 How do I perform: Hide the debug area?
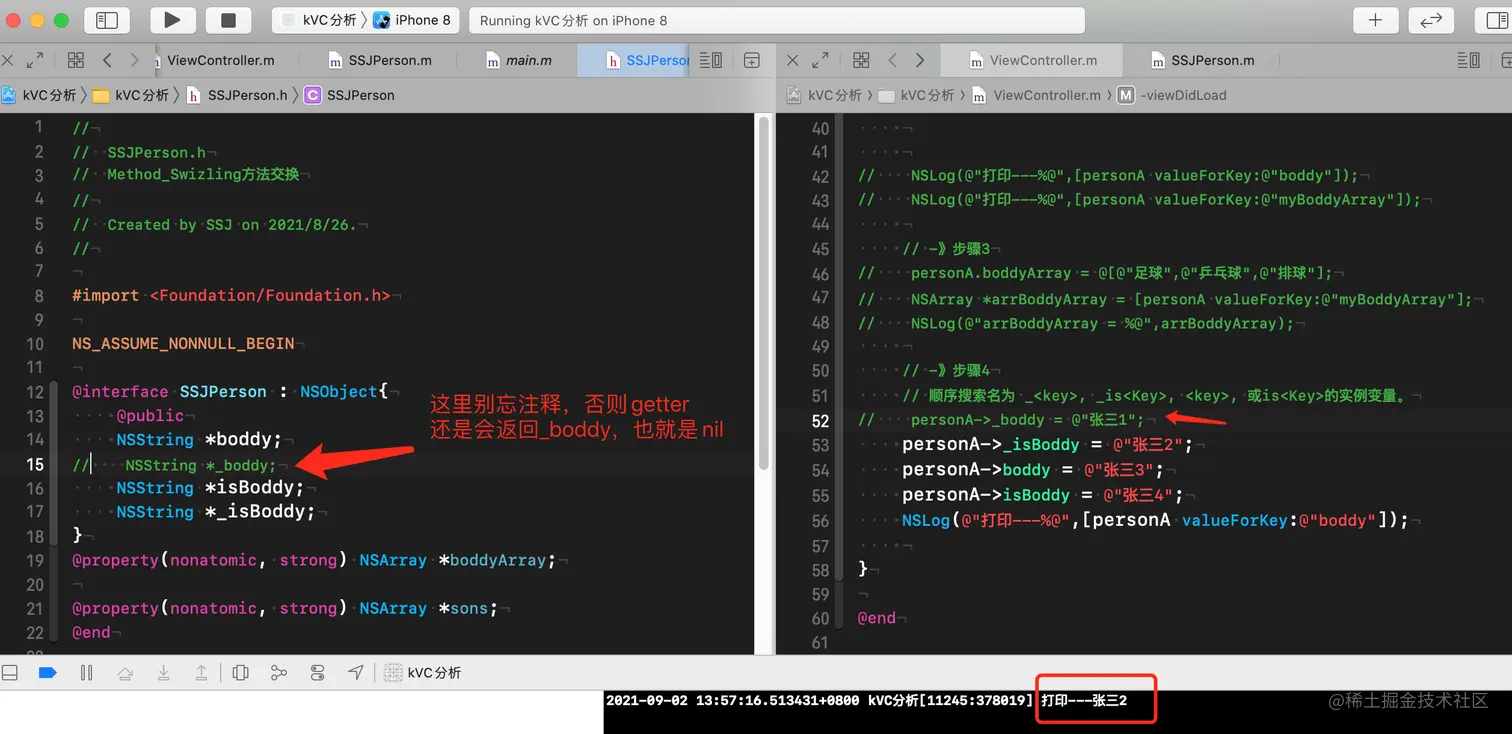[10, 673]
